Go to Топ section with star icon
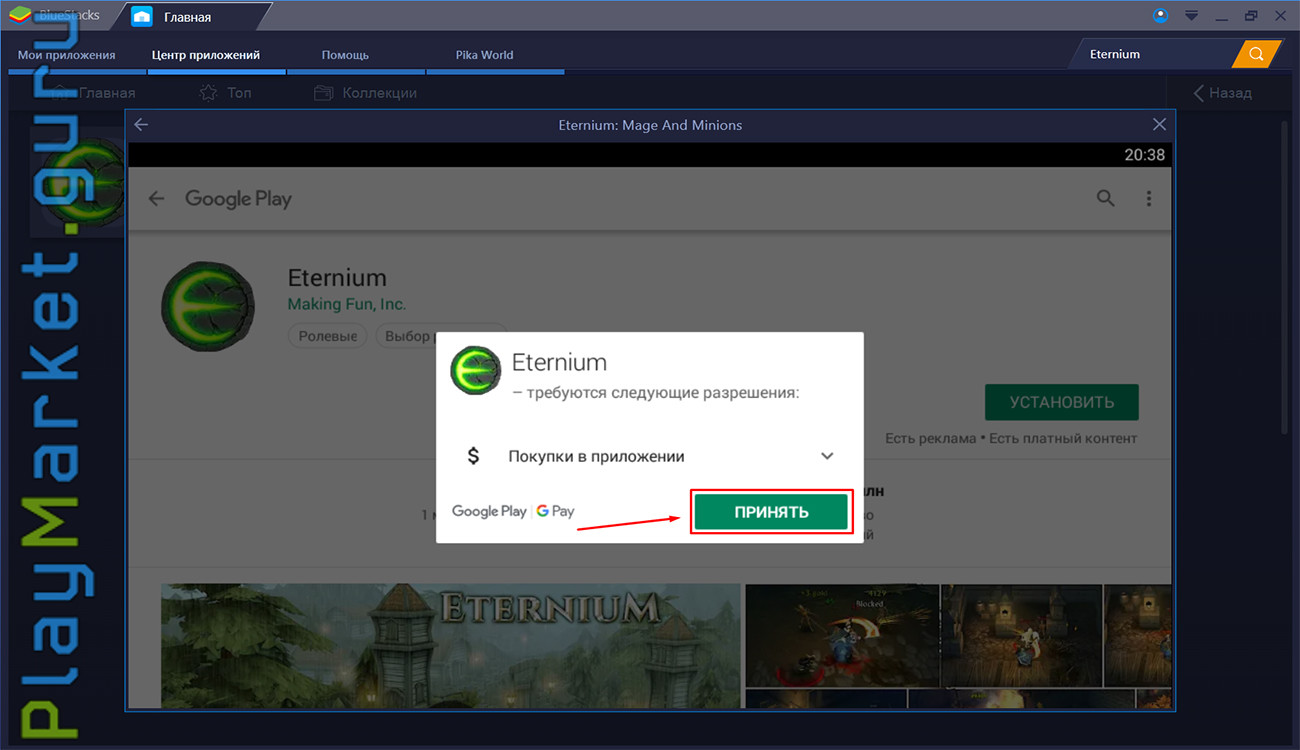Image resolution: width=1300 pixels, height=750 pixels. click(x=225, y=93)
